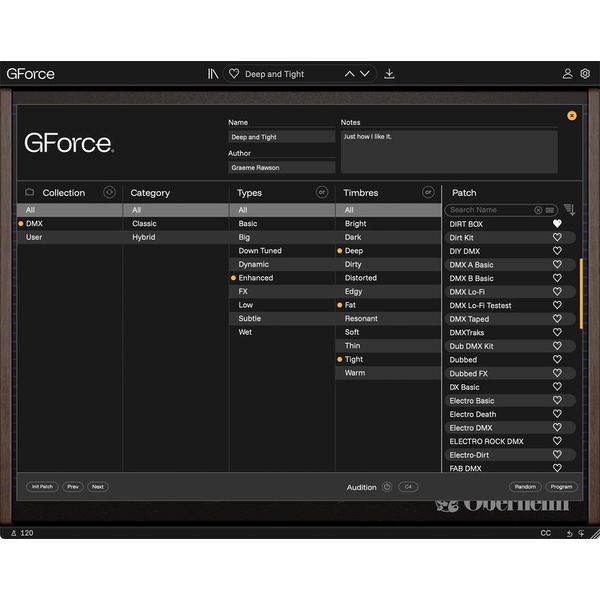Favorite the ELECTRO ROCK DMX patch

point(557,441)
